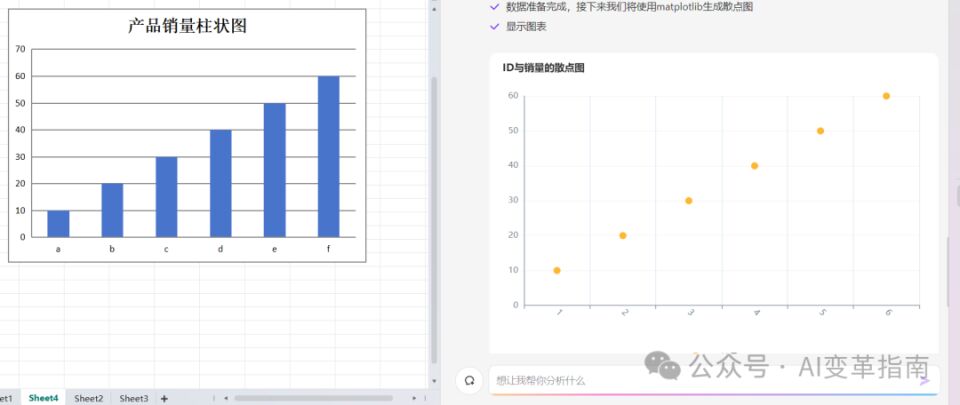Switch to the Sheet3 tab
Screen dimensions: 960x405
[134, 398]
